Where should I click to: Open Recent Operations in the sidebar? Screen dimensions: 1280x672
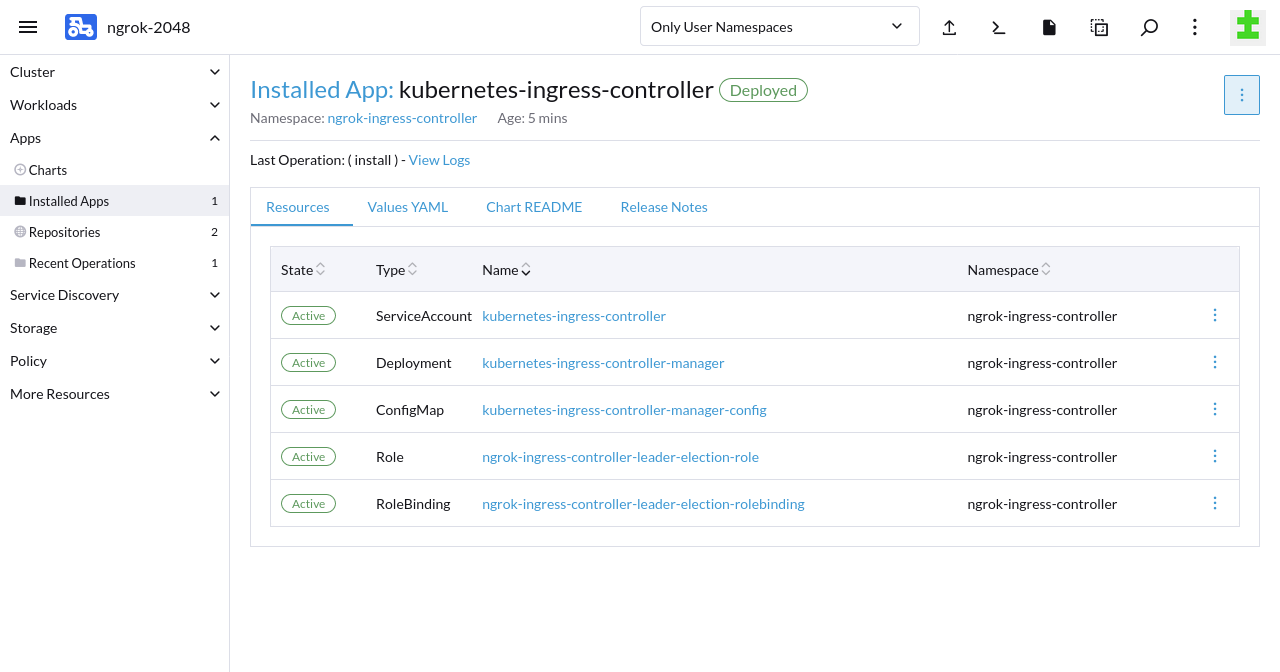click(114, 263)
